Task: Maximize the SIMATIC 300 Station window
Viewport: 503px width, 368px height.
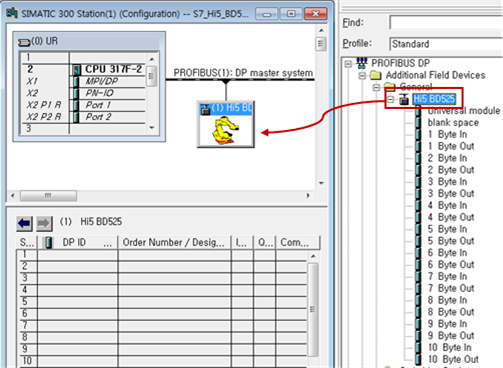Action: (x=291, y=14)
